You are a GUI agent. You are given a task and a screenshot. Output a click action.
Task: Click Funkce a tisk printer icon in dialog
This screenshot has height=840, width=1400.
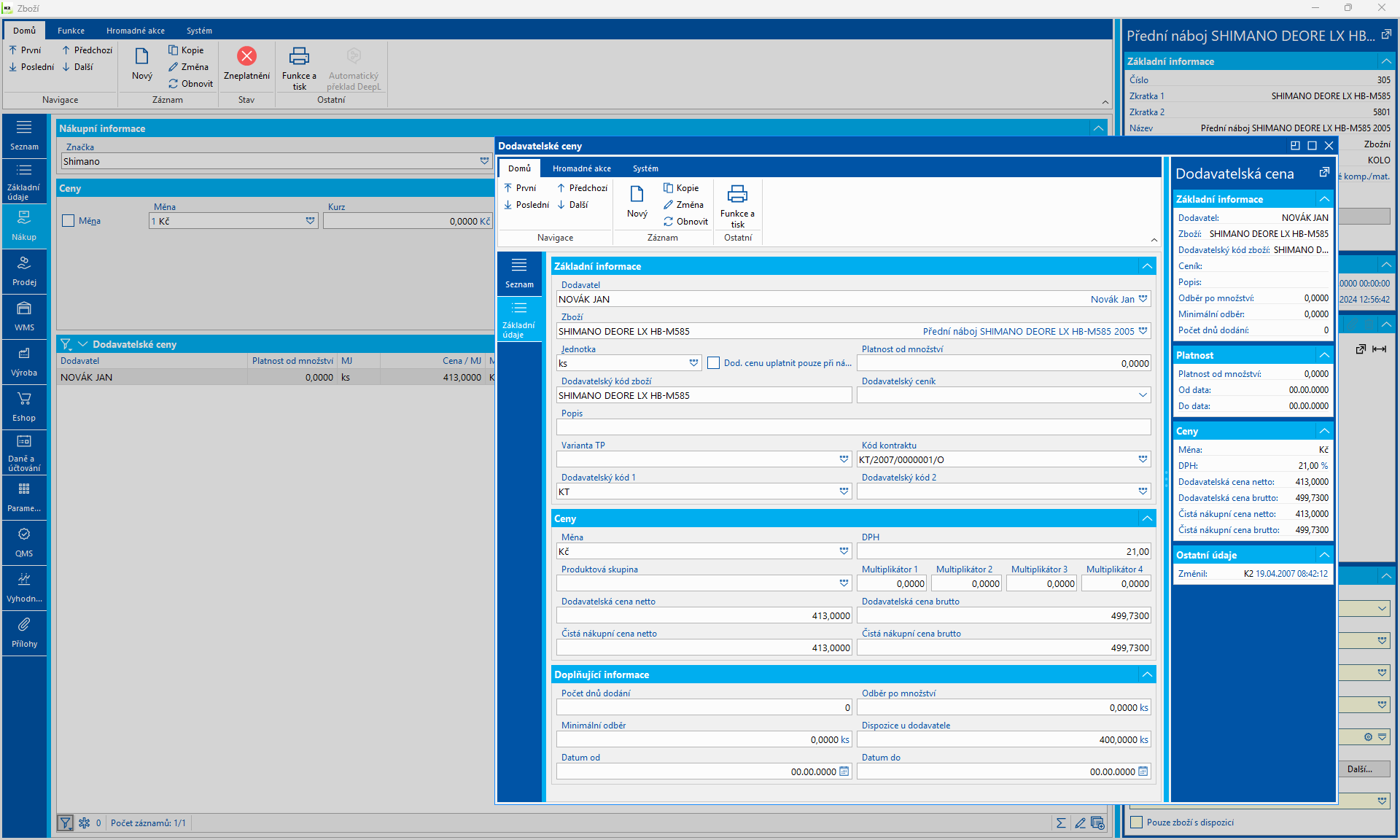click(x=737, y=195)
